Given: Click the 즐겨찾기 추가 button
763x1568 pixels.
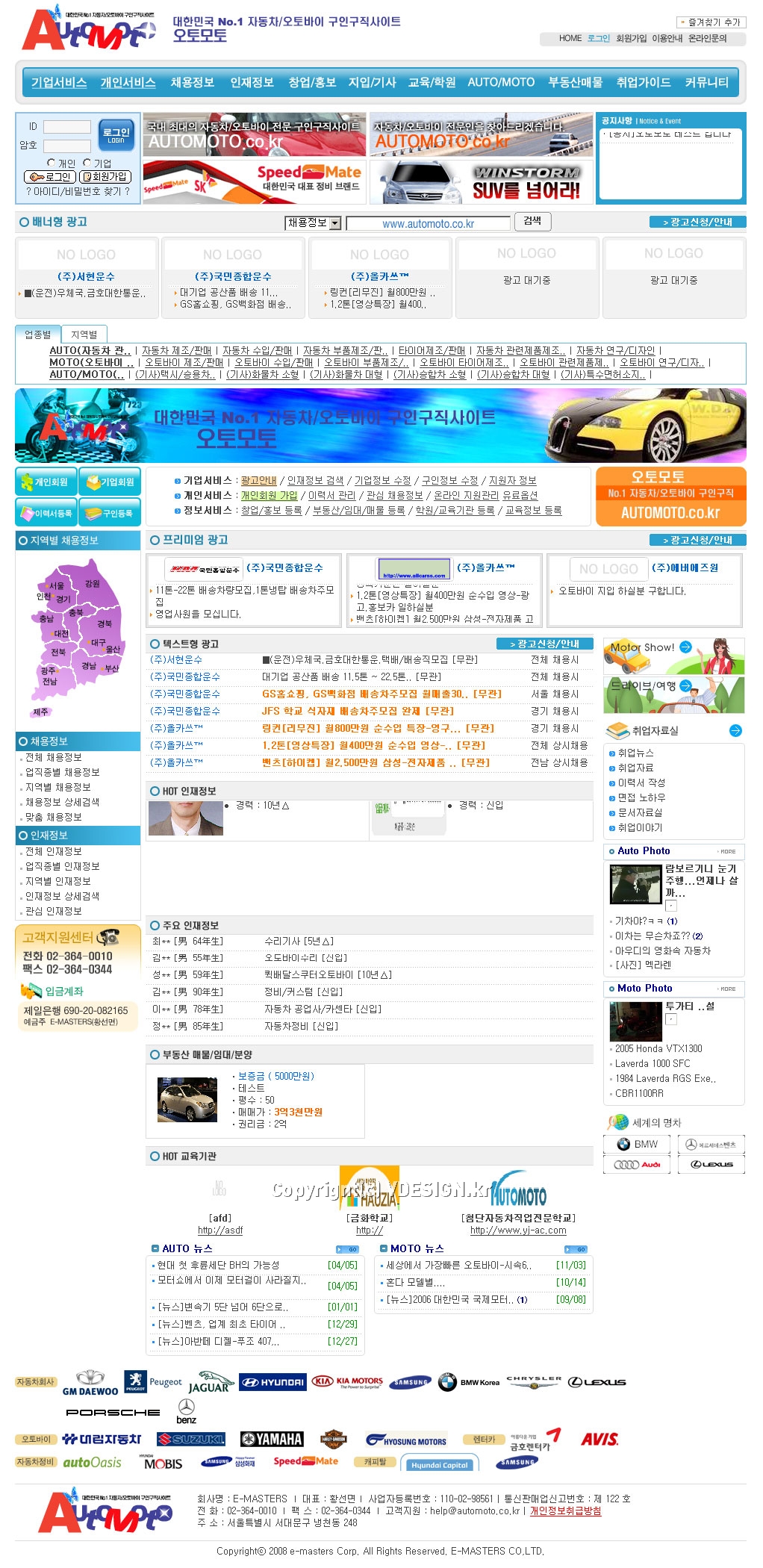Looking at the screenshot, I should click(x=711, y=22).
